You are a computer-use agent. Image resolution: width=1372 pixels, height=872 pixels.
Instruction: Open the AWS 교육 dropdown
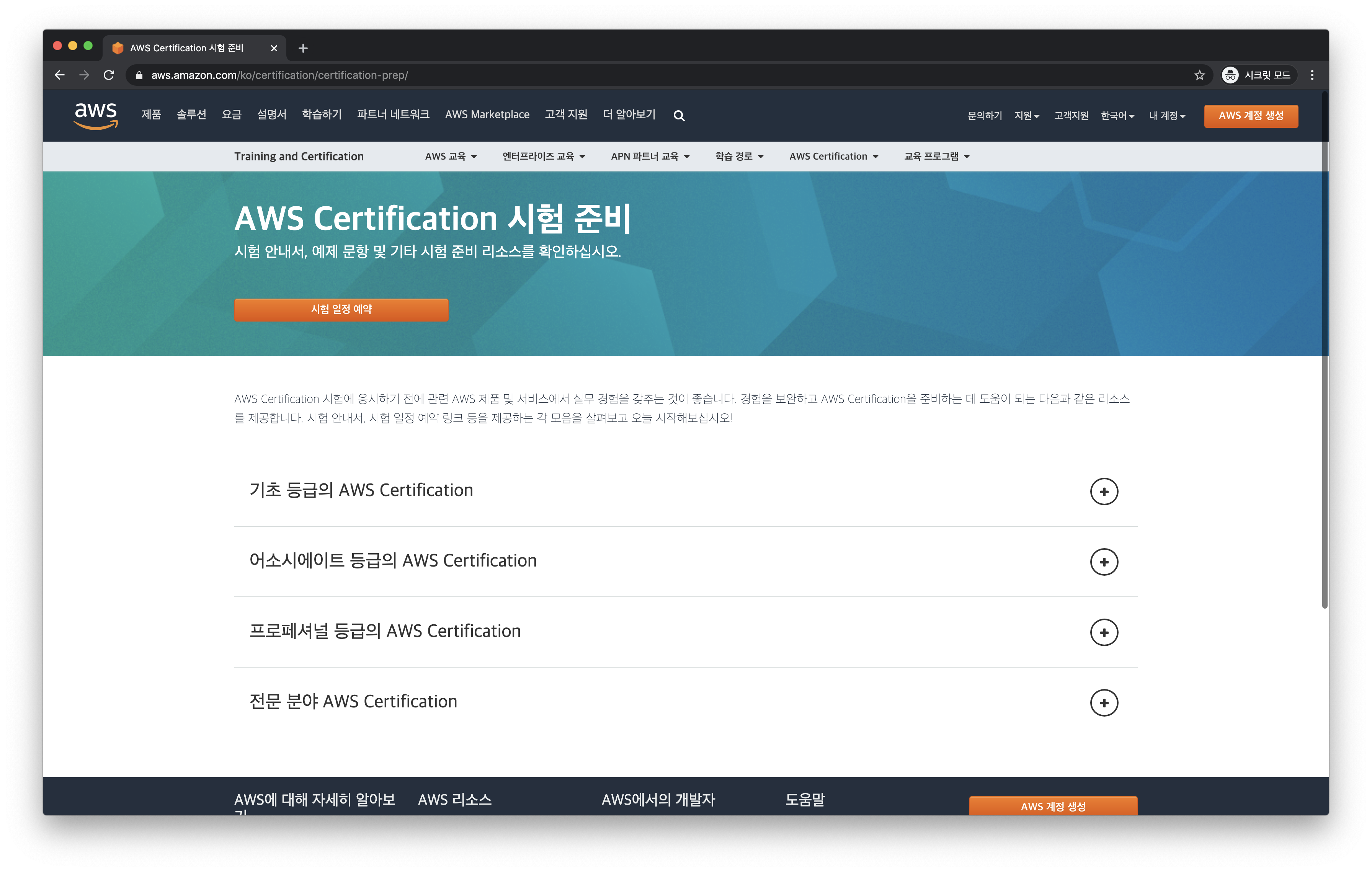tap(450, 157)
